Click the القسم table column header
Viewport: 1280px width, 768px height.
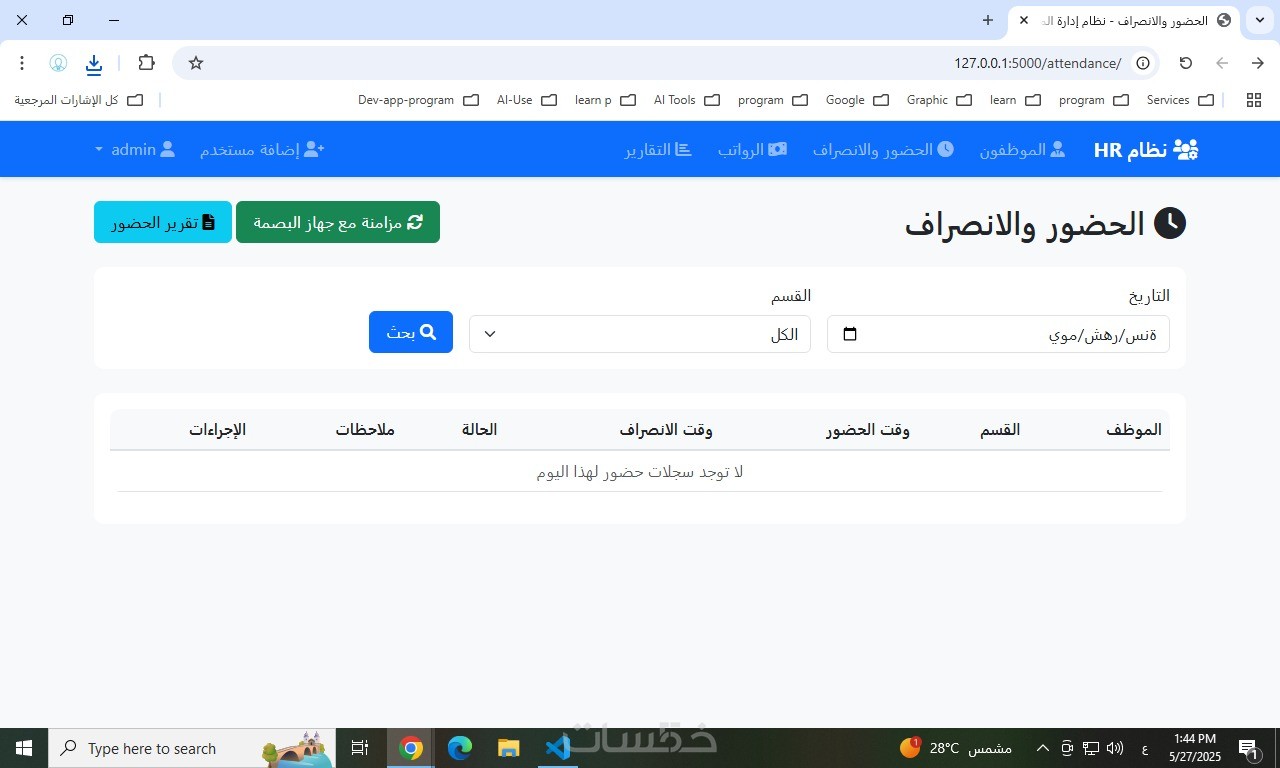pos(1001,430)
